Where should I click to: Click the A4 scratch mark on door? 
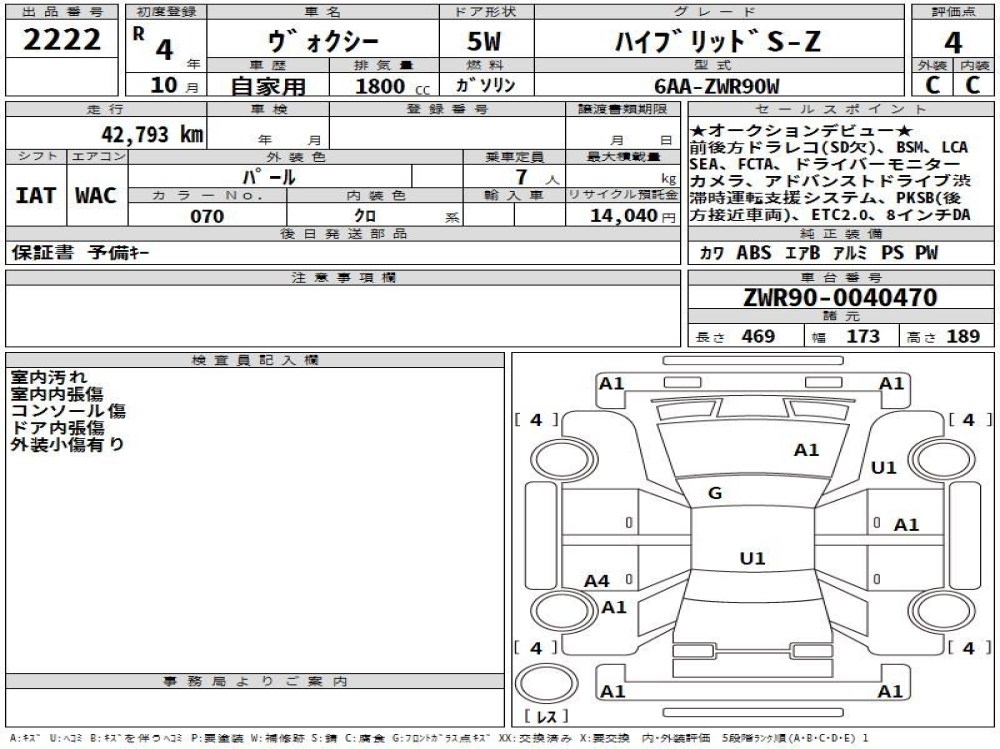[x=597, y=580]
